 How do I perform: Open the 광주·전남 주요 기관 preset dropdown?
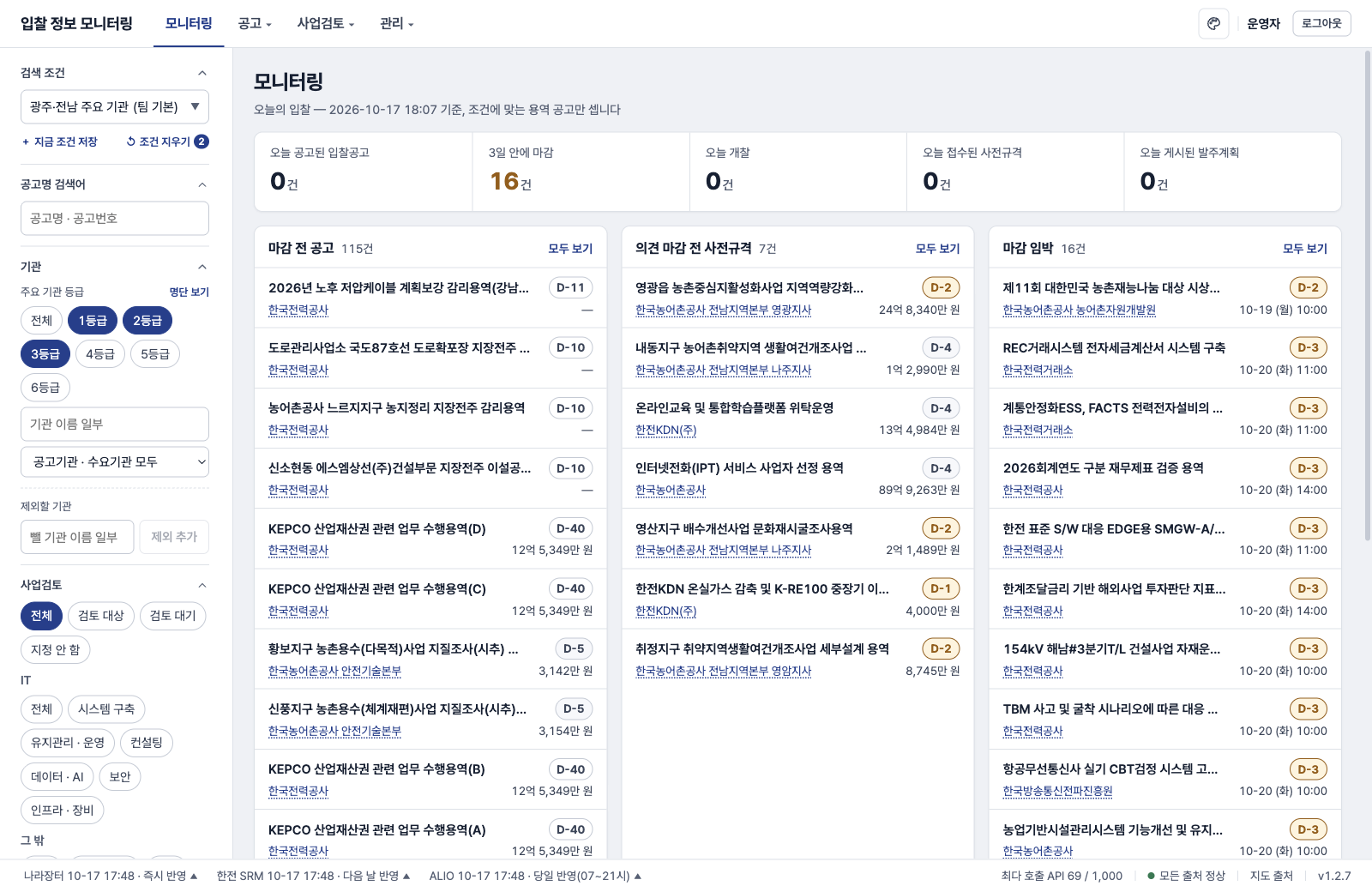tap(115, 107)
